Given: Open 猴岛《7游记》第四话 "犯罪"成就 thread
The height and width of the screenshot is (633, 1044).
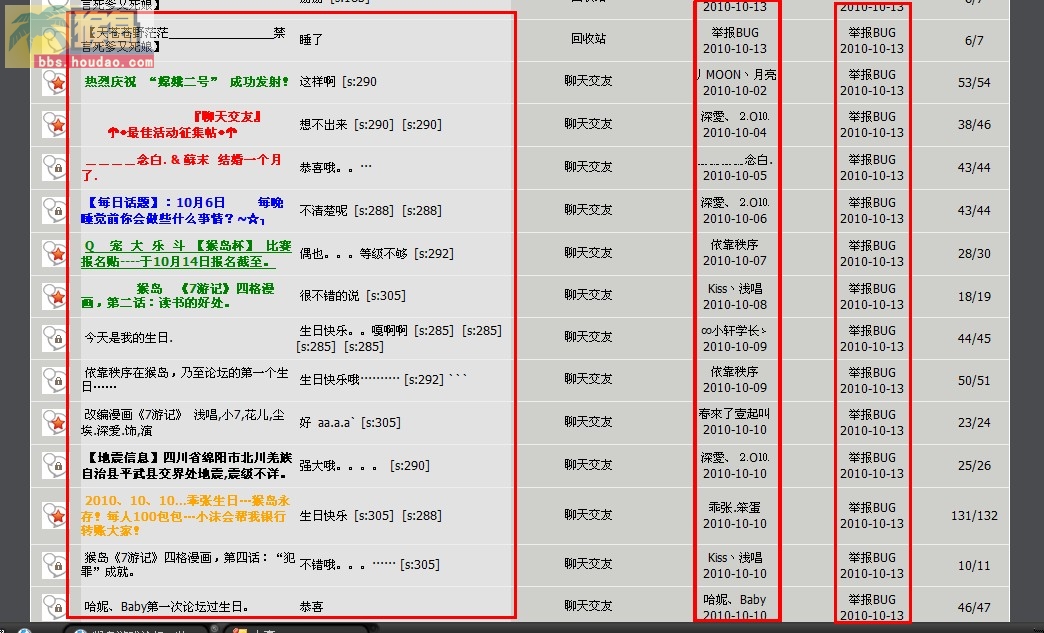Looking at the screenshot, I should pos(188,564).
